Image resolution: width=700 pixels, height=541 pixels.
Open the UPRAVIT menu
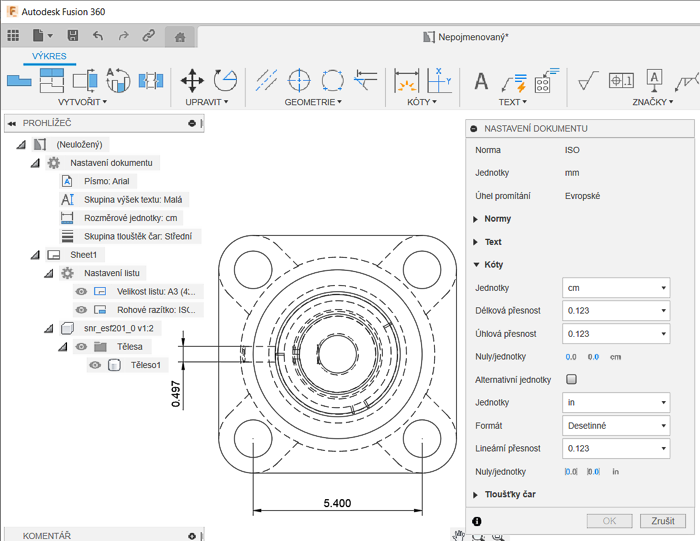tap(207, 102)
